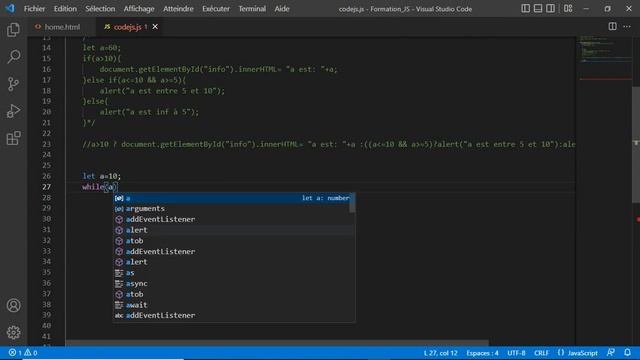Open the Customize Layout icon
The image size is (640, 360).
[568, 8]
